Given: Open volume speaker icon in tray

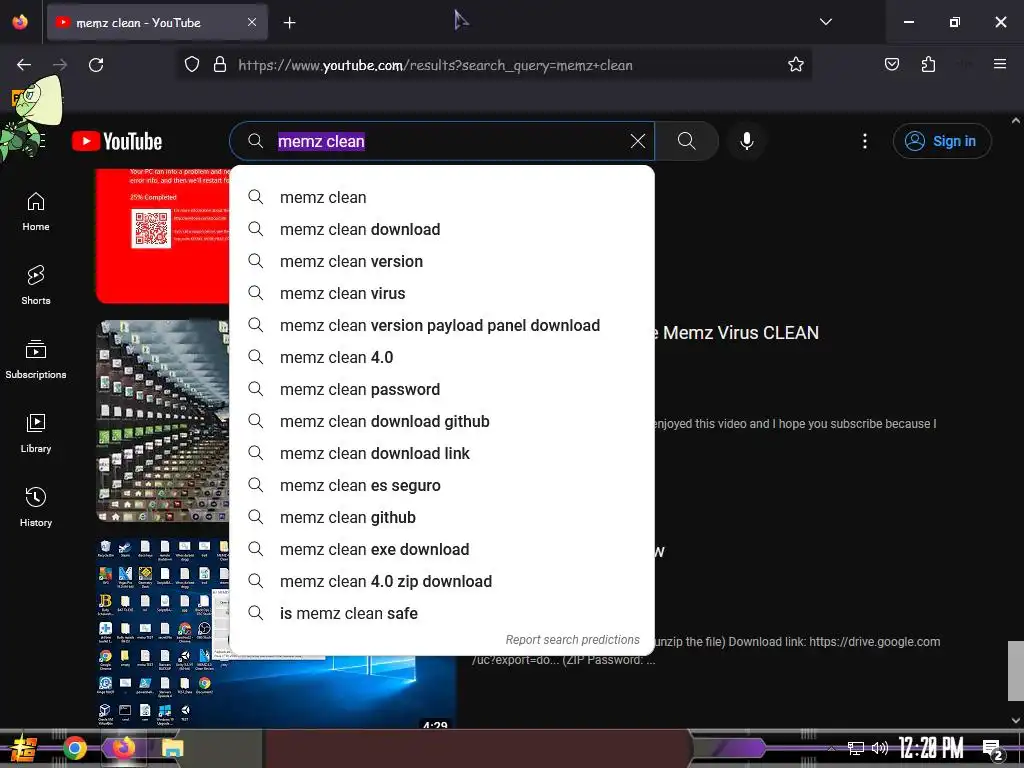Looking at the screenshot, I should tap(880, 748).
